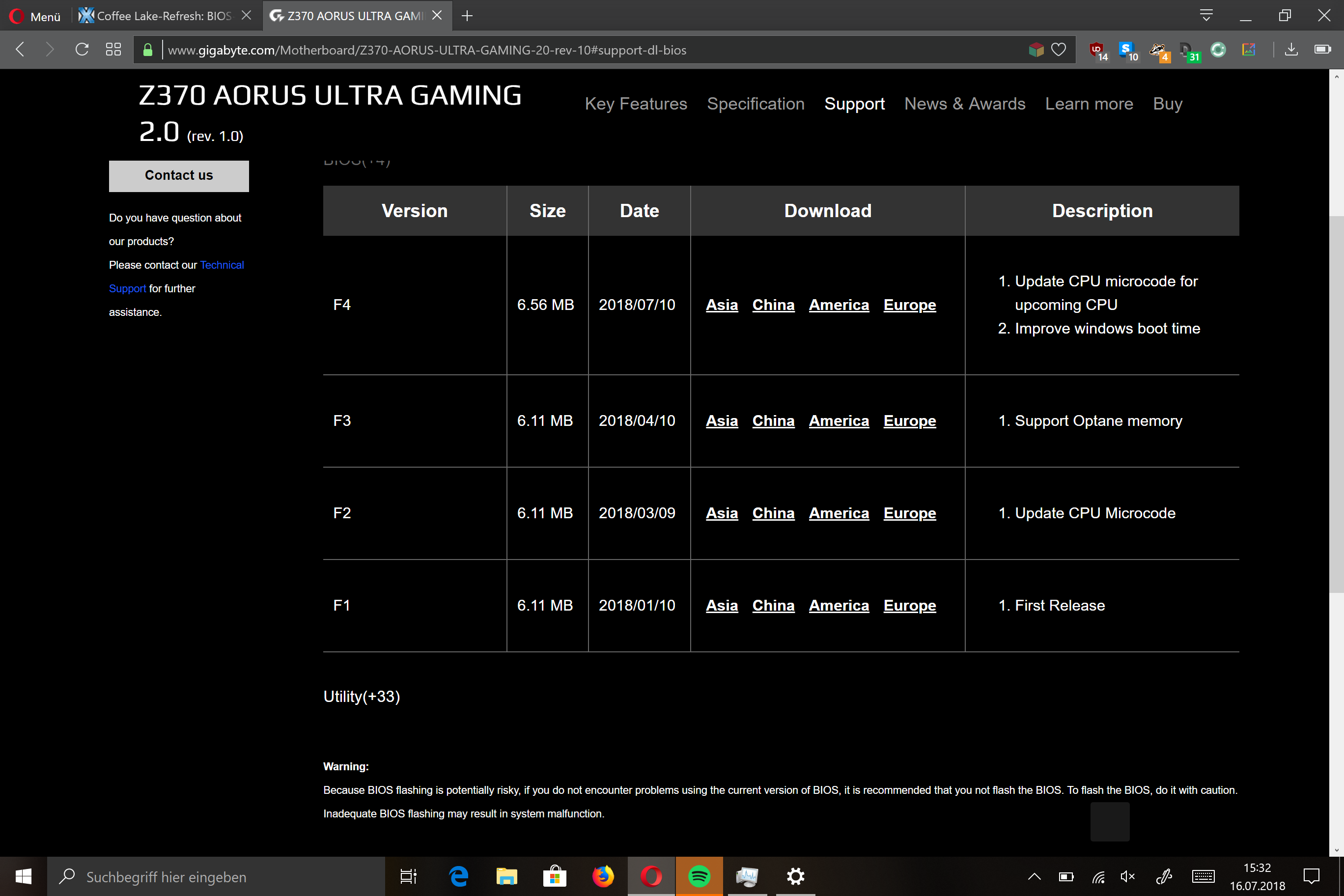Download BIOS F2 from Europe server
Image resolution: width=1344 pixels, height=896 pixels.
click(910, 514)
